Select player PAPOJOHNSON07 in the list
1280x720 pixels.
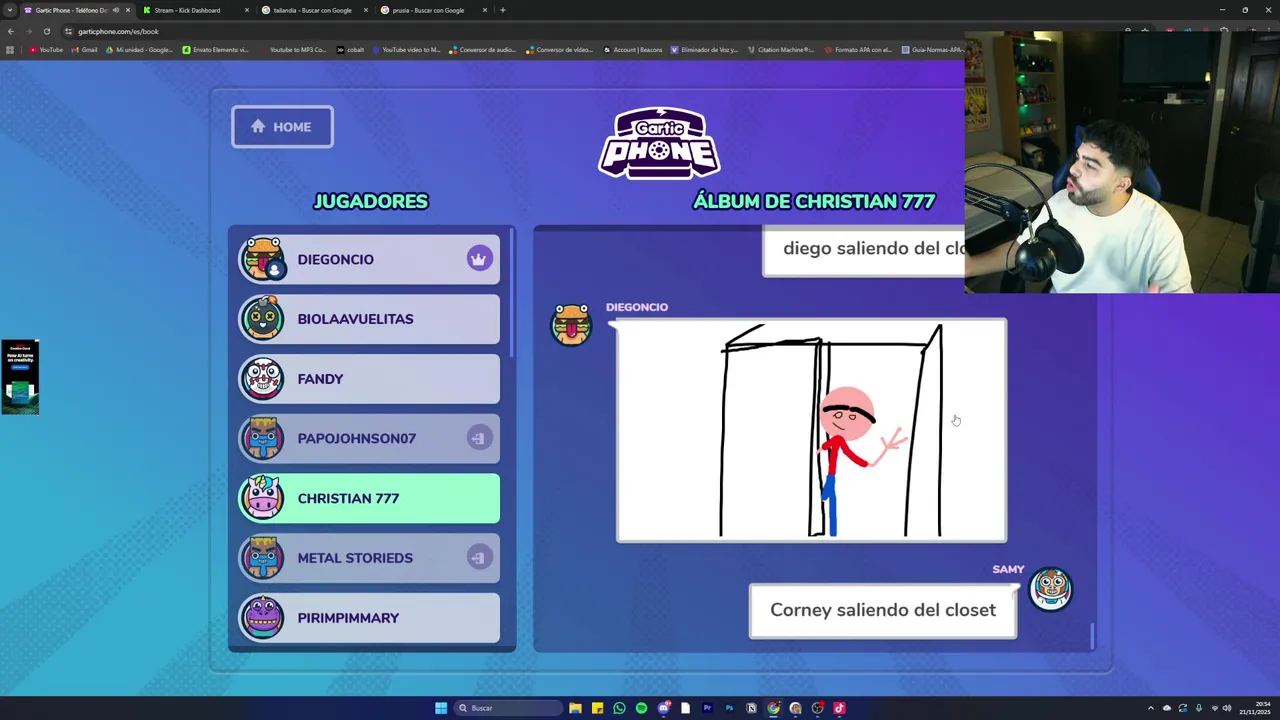click(x=369, y=438)
